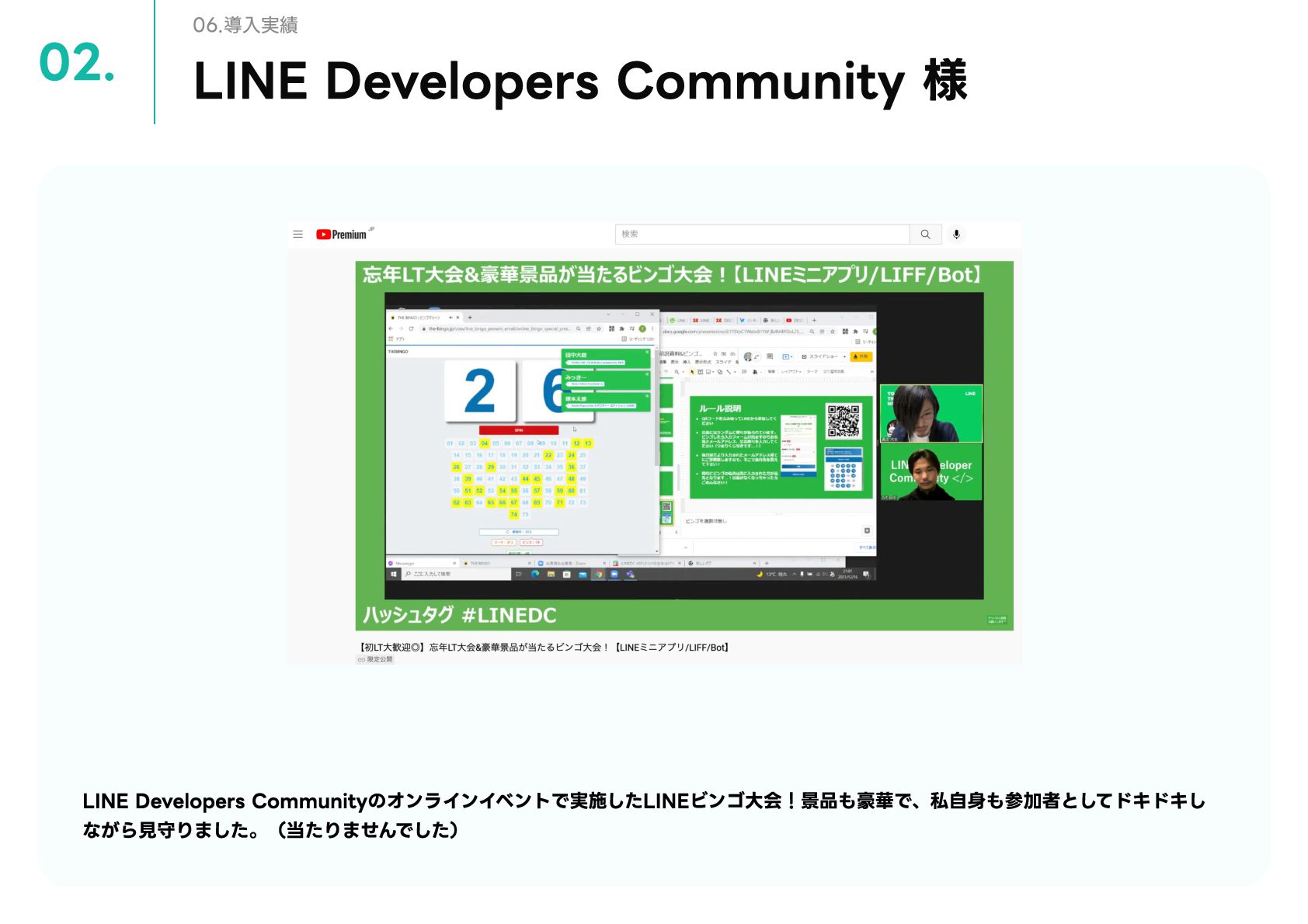This screenshot has width=1308, height=924.
Task: Open Microsoft Teams from the taskbar
Action: point(630,574)
